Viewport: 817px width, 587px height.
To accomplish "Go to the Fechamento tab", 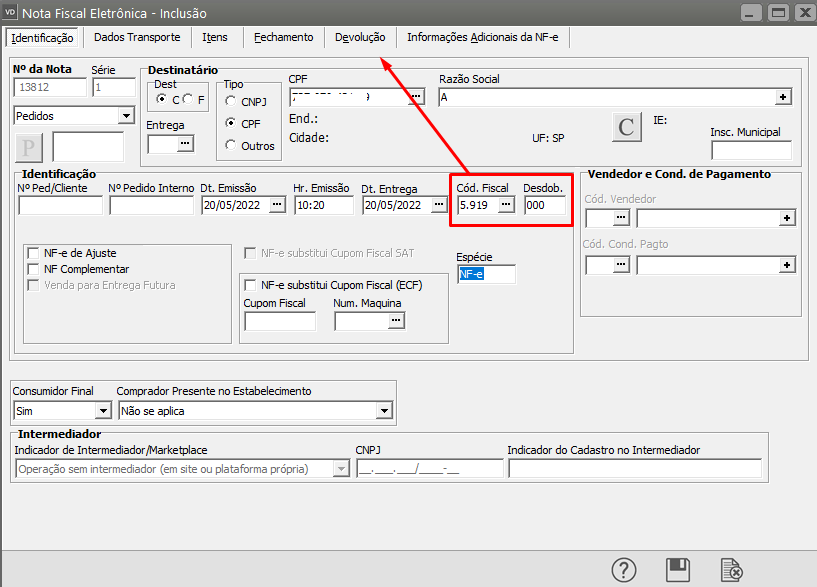I will pyautogui.click(x=282, y=37).
